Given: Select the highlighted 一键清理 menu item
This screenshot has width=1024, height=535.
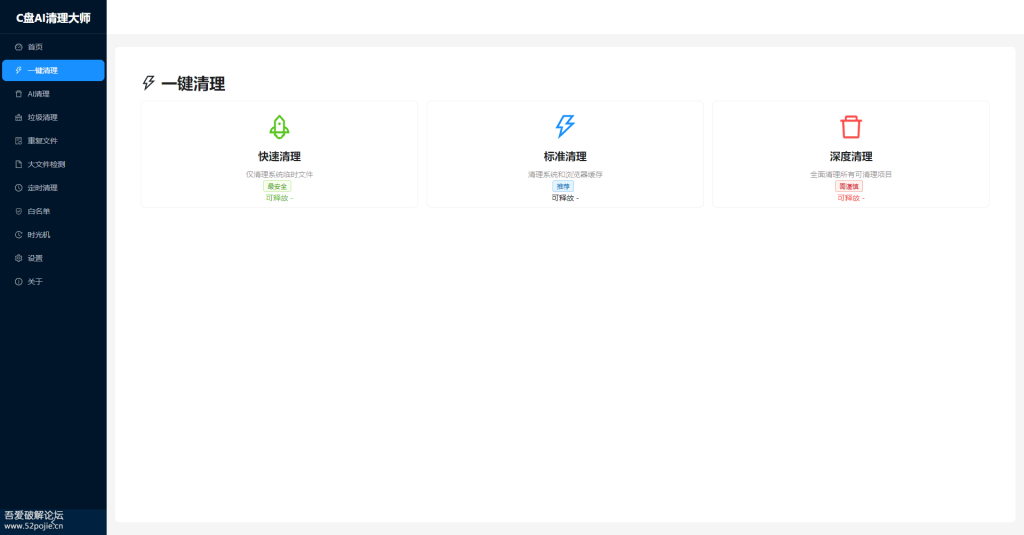Looking at the screenshot, I should pos(53,70).
